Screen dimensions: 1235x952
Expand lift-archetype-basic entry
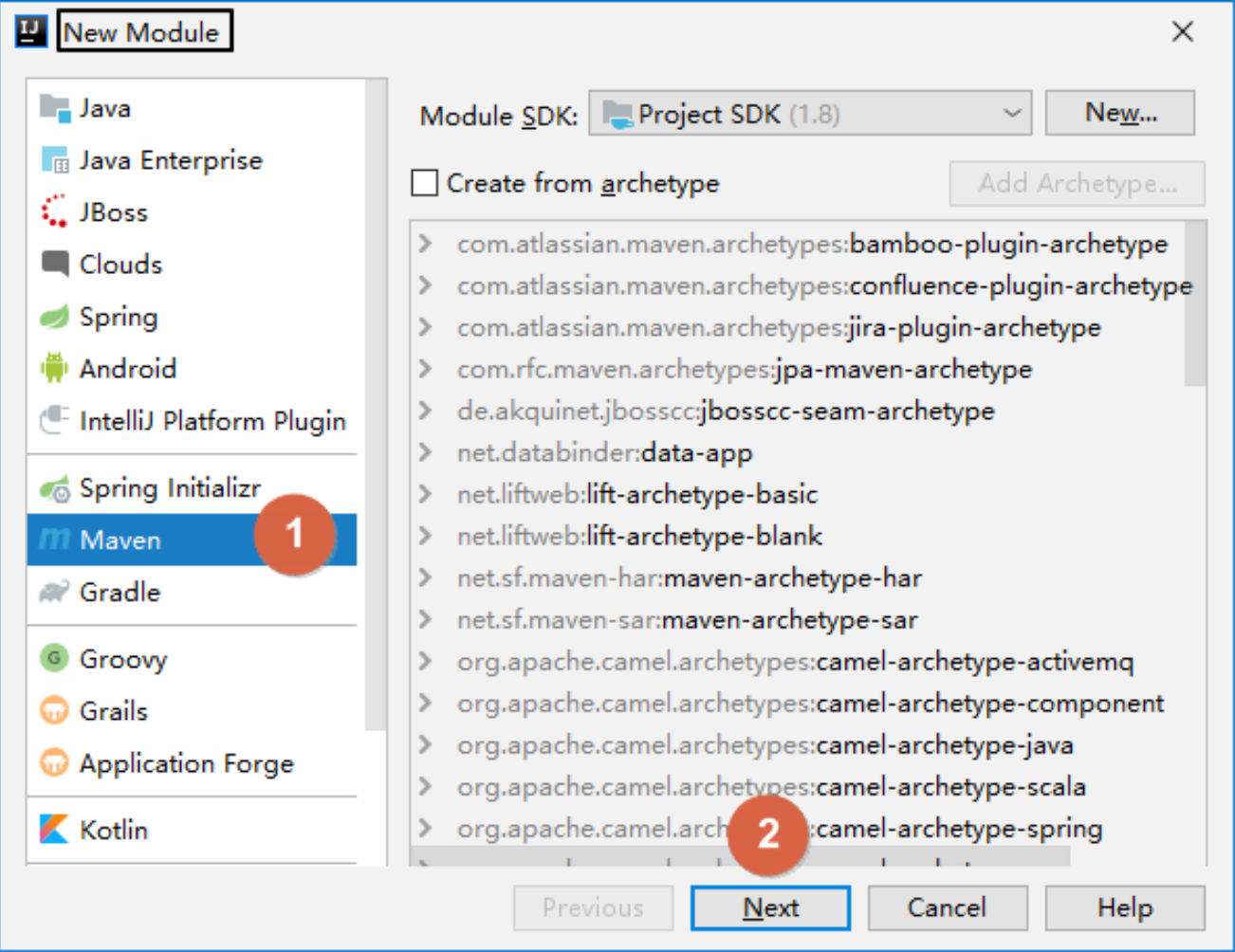426,494
